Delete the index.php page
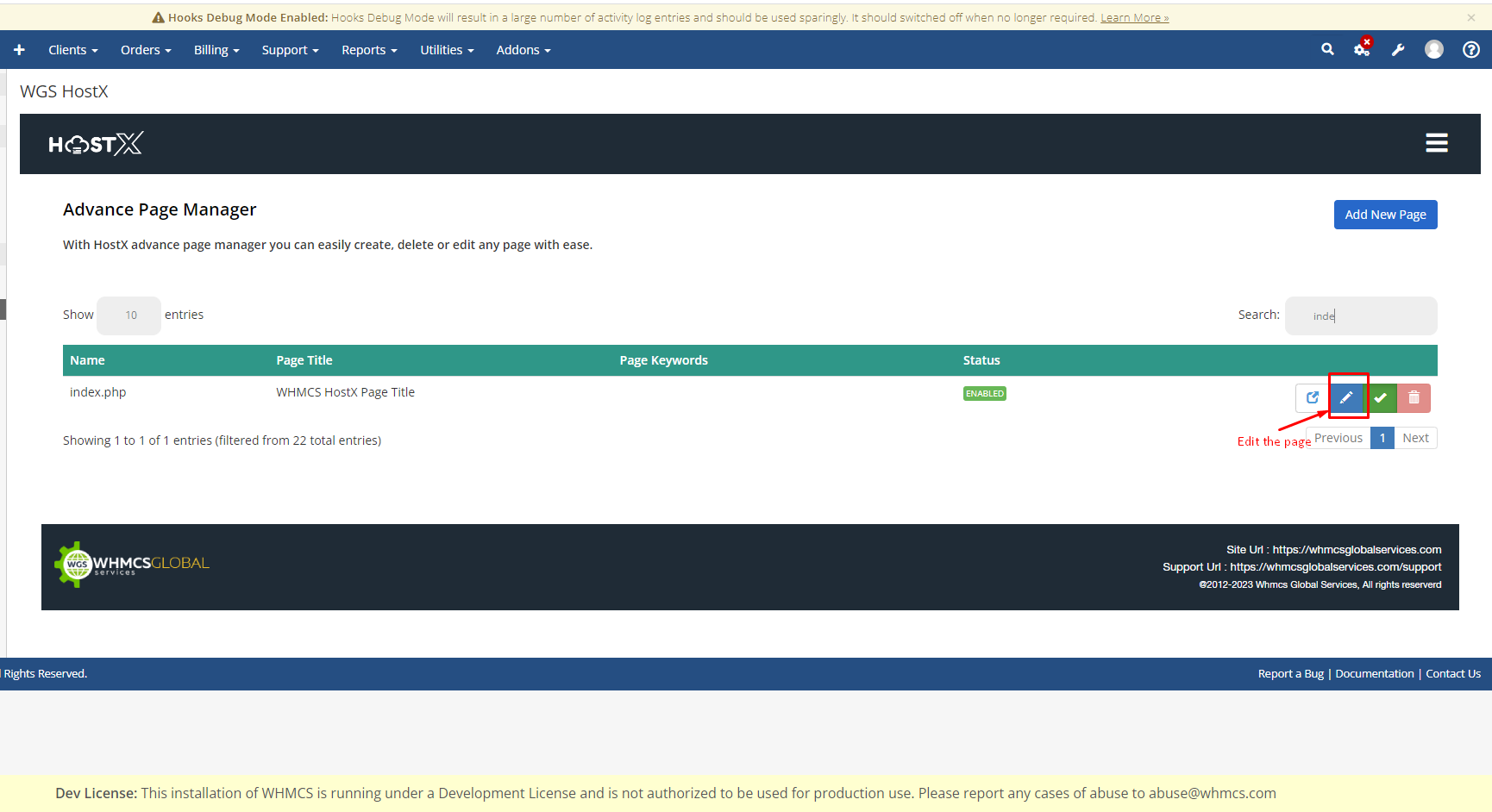This screenshot has height=812, width=1492. 1414,398
